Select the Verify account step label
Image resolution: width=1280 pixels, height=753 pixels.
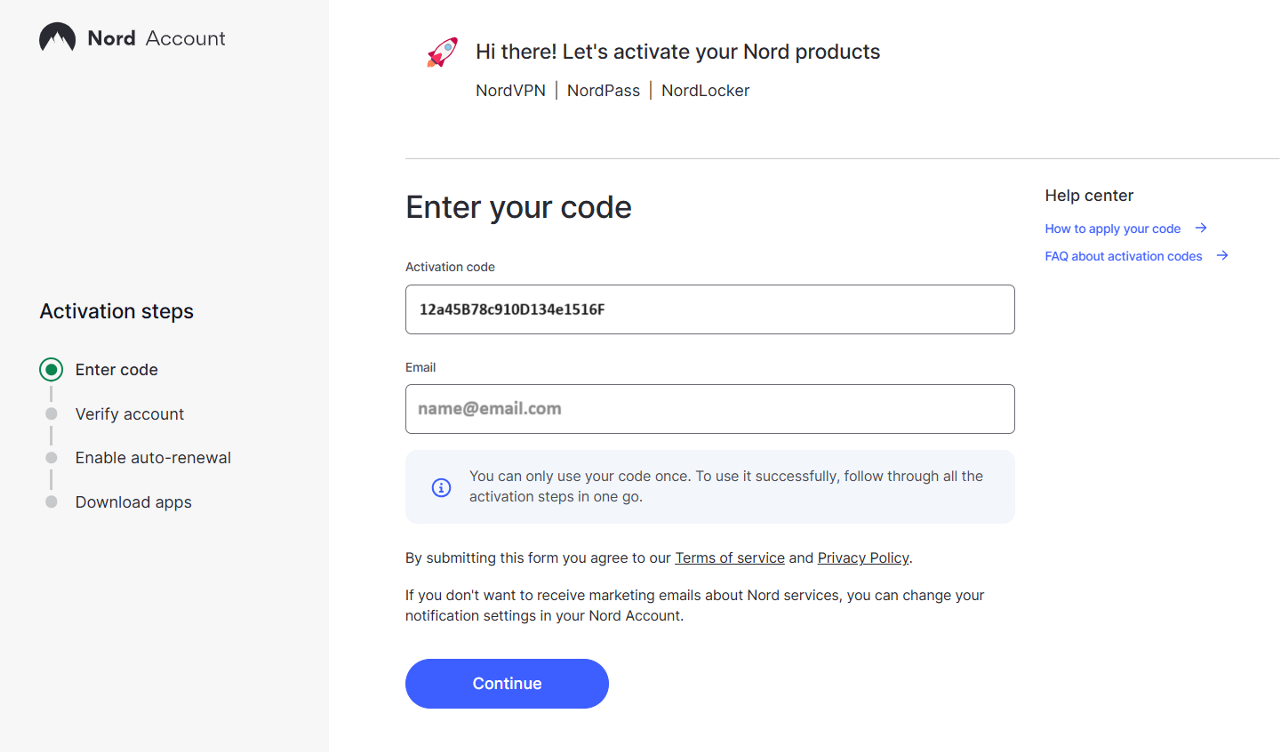click(129, 414)
